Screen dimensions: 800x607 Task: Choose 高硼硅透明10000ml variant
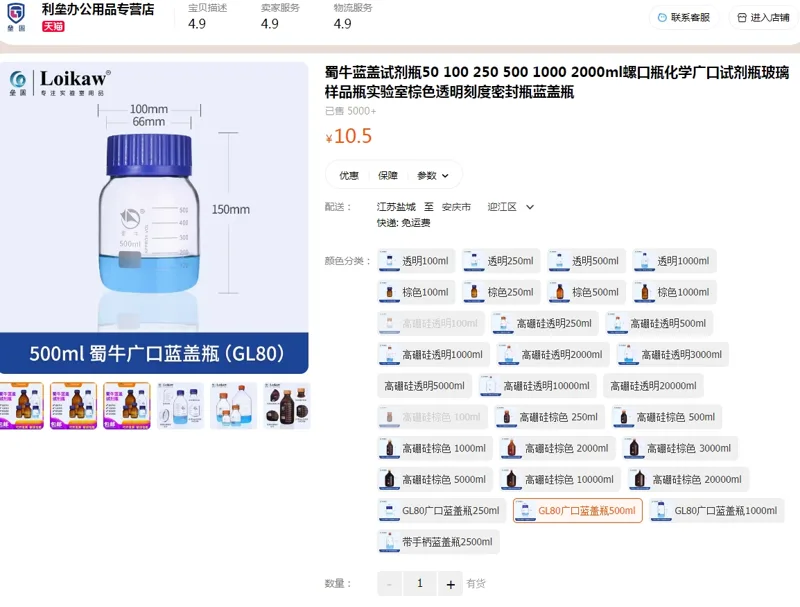(x=537, y=386)
